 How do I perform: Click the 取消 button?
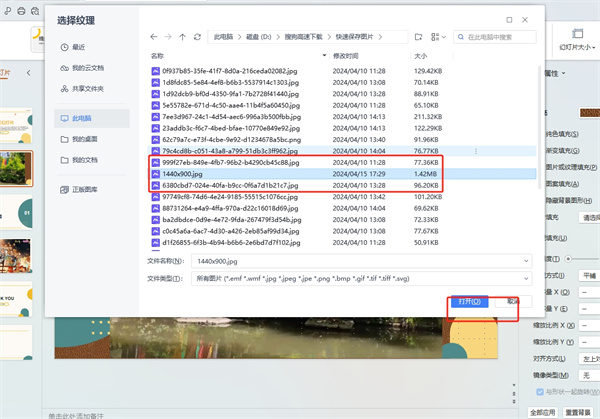tap(513, 302)
